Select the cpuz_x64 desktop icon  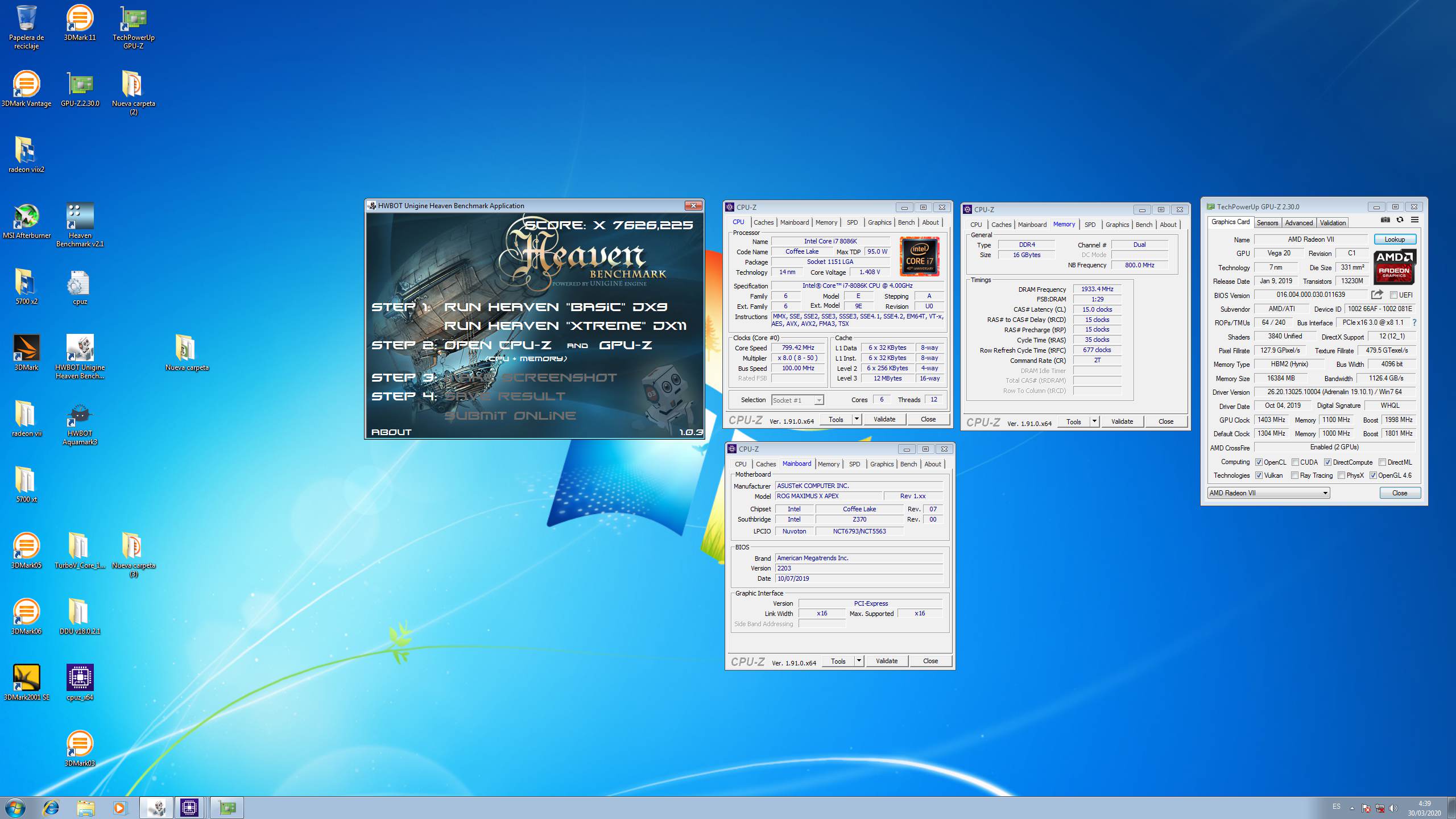pos(80,682)
